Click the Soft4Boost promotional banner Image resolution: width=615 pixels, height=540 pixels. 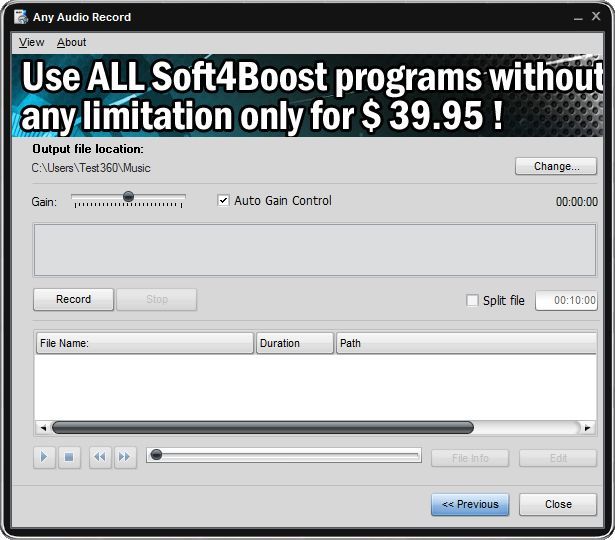coord(308,96)
